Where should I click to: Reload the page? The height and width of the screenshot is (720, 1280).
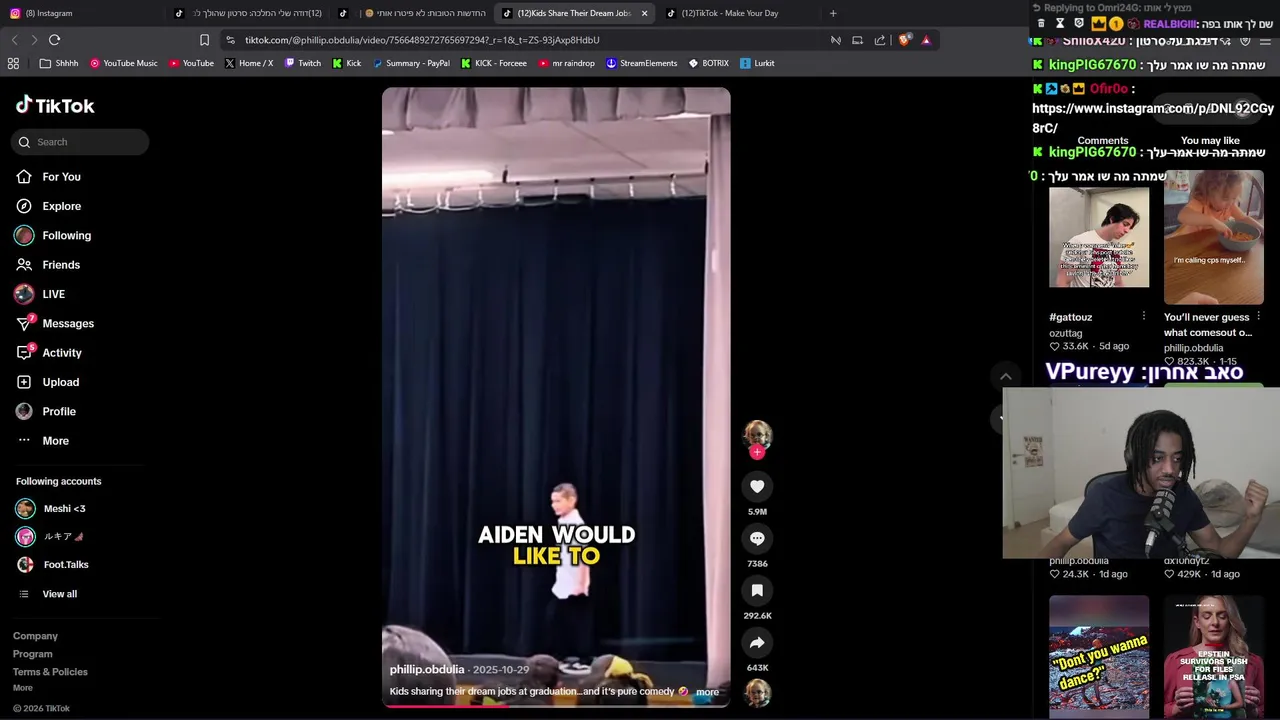click(54, 40)
